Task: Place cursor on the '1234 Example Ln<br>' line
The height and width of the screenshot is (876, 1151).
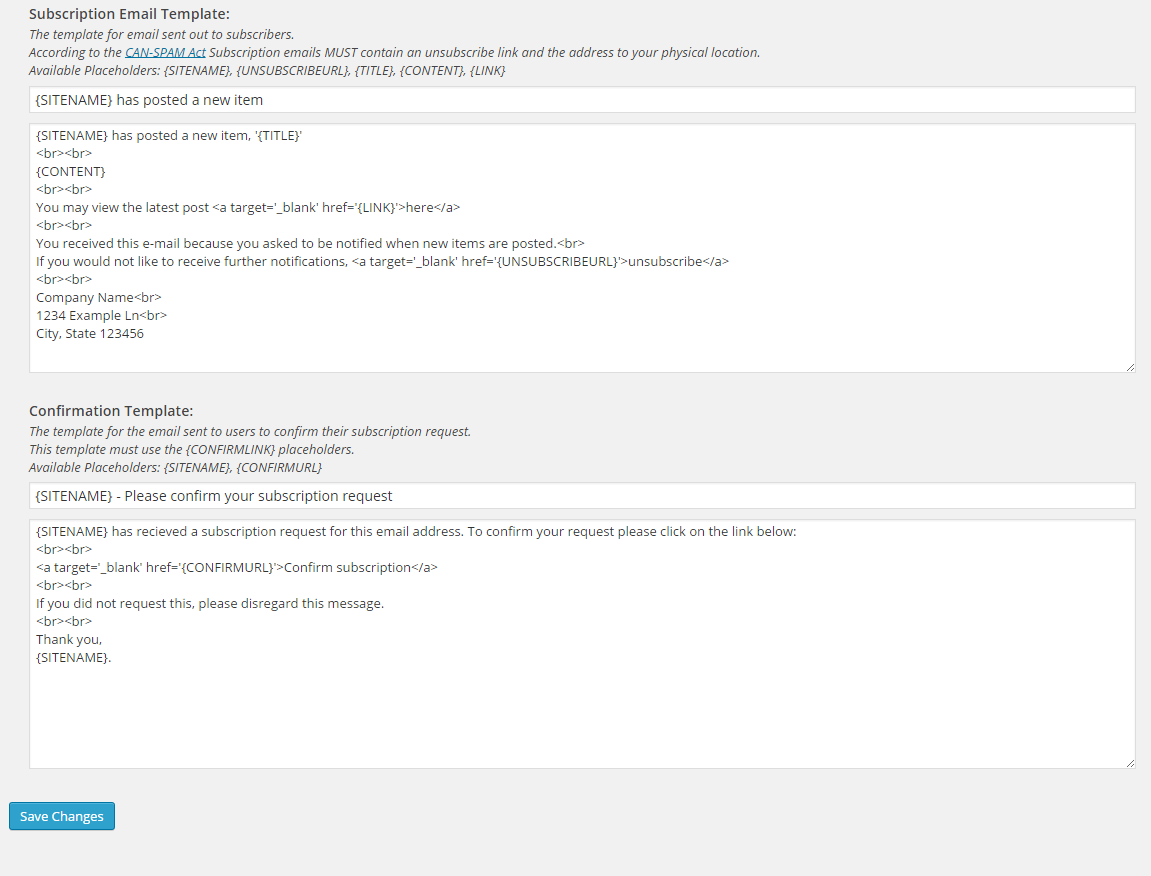Action: point(101,316)
